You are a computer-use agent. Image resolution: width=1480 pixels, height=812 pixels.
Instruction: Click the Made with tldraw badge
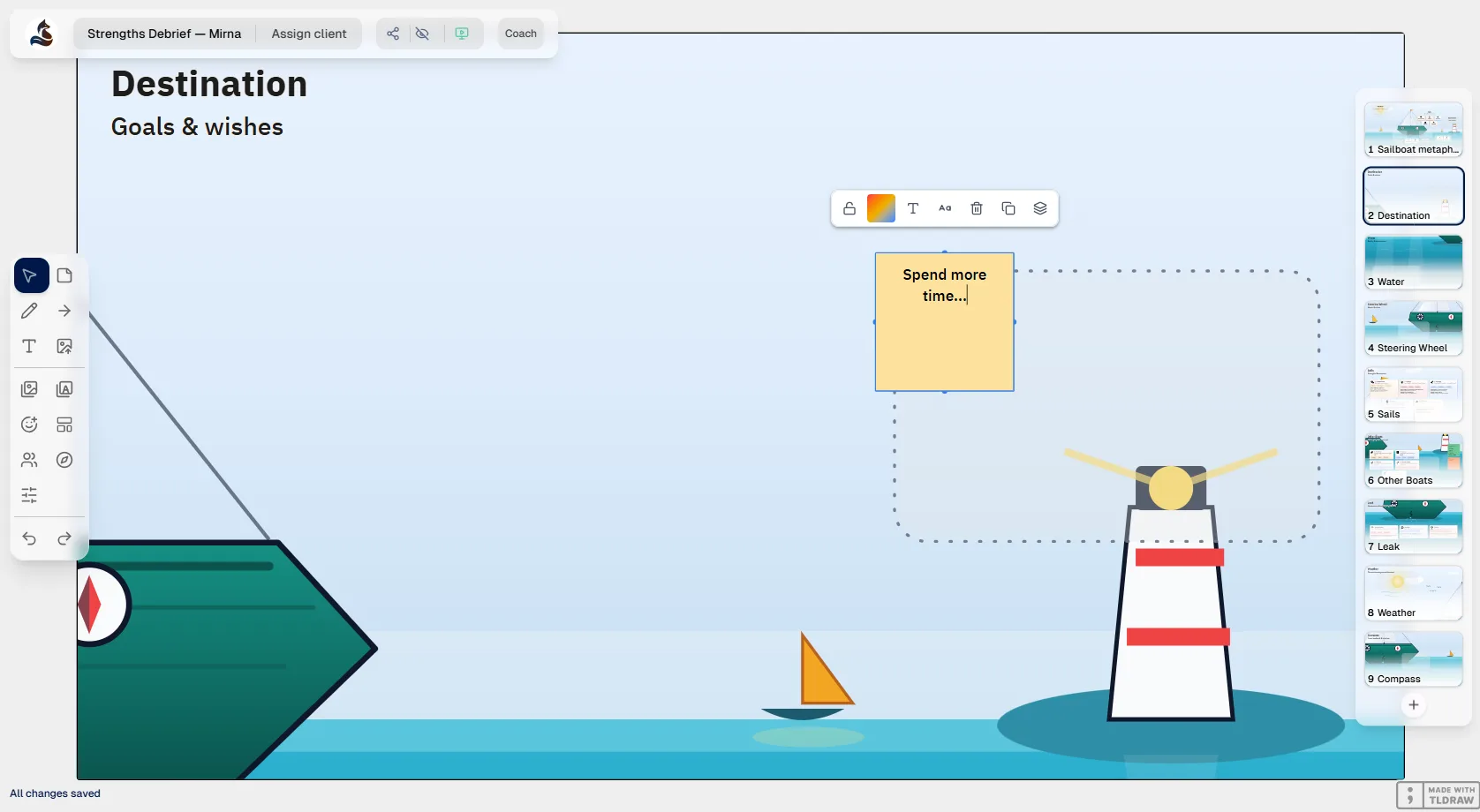click(1438, 795)
